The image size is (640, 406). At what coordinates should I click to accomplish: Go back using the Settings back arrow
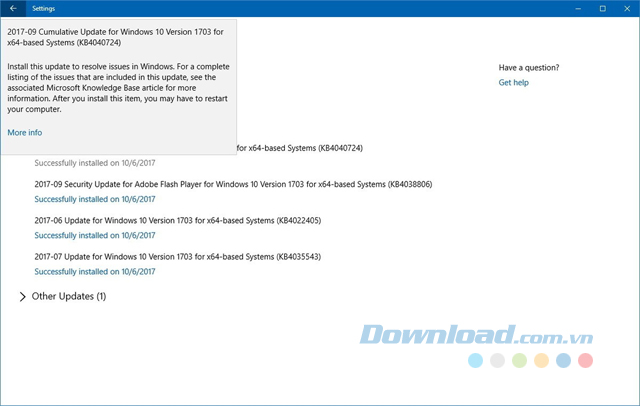(13, 8)
